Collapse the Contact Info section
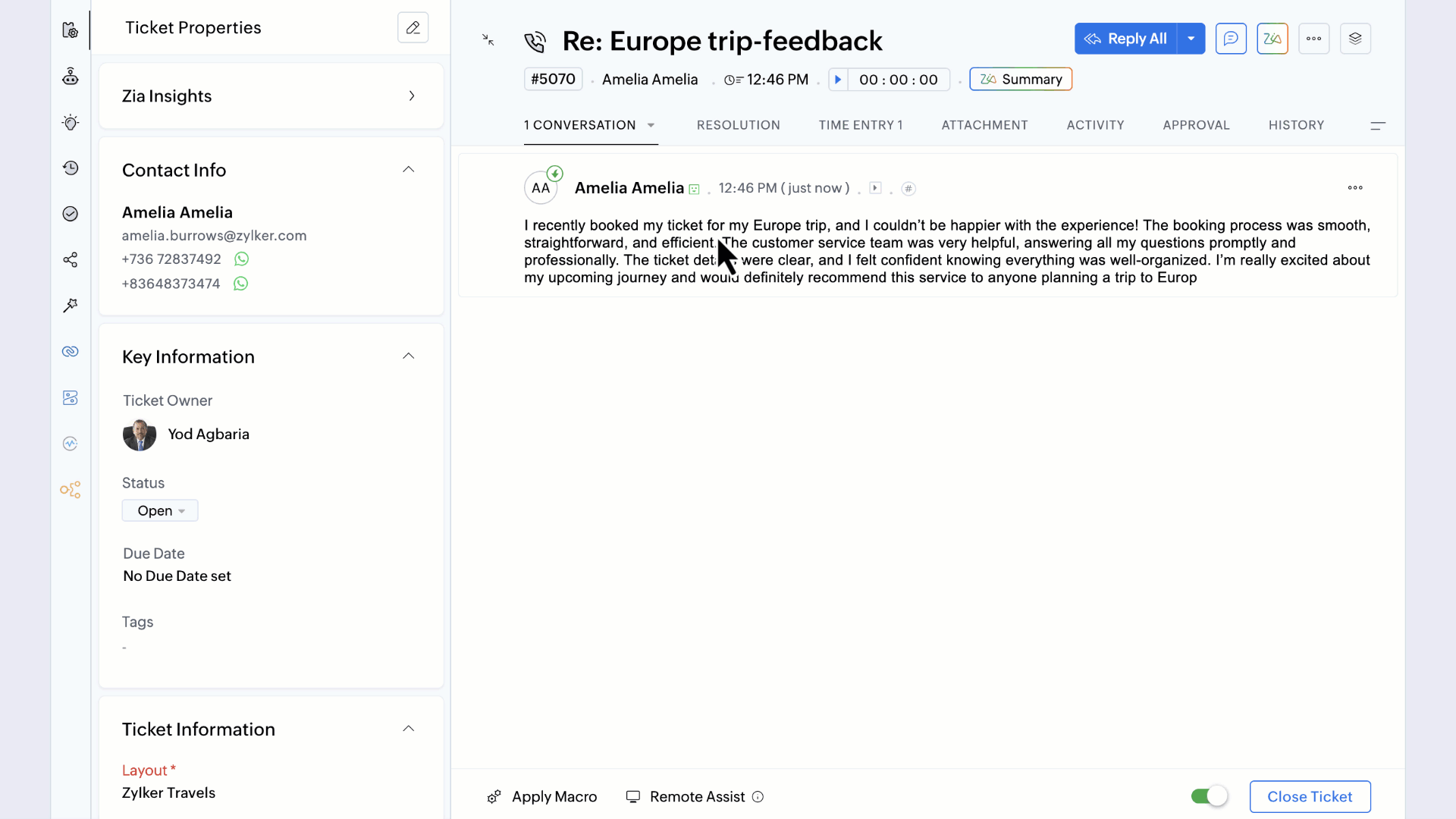Image resolution: width=1456 pixels, height=819 pixels. point(409,170)
